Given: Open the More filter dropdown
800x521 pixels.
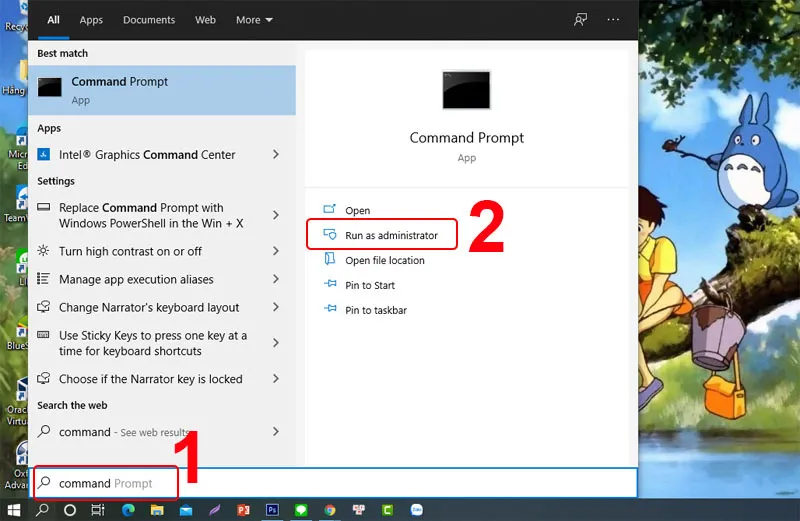Looking at the screenshot, I should [254, 20].
